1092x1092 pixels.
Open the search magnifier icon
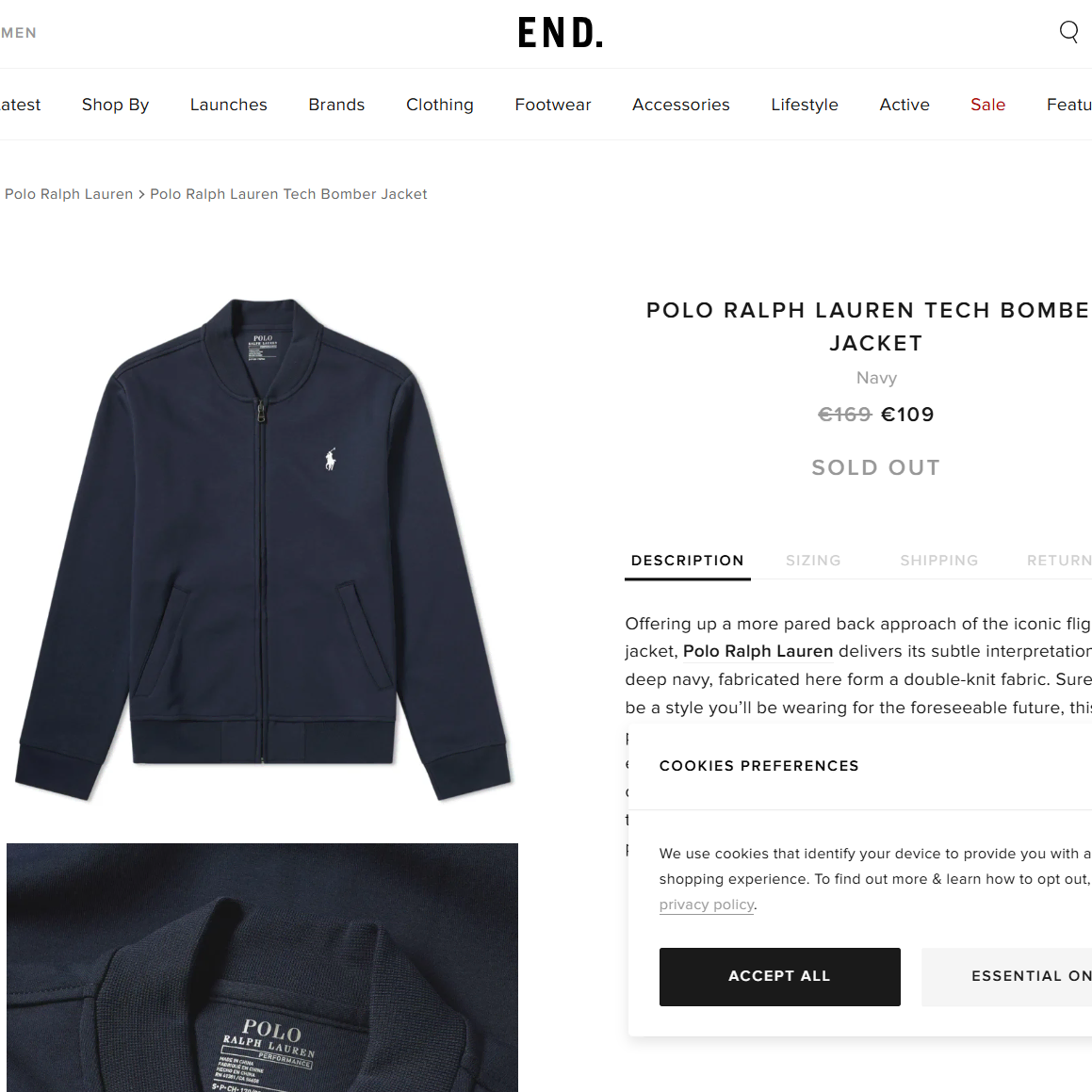[1068, 31]
